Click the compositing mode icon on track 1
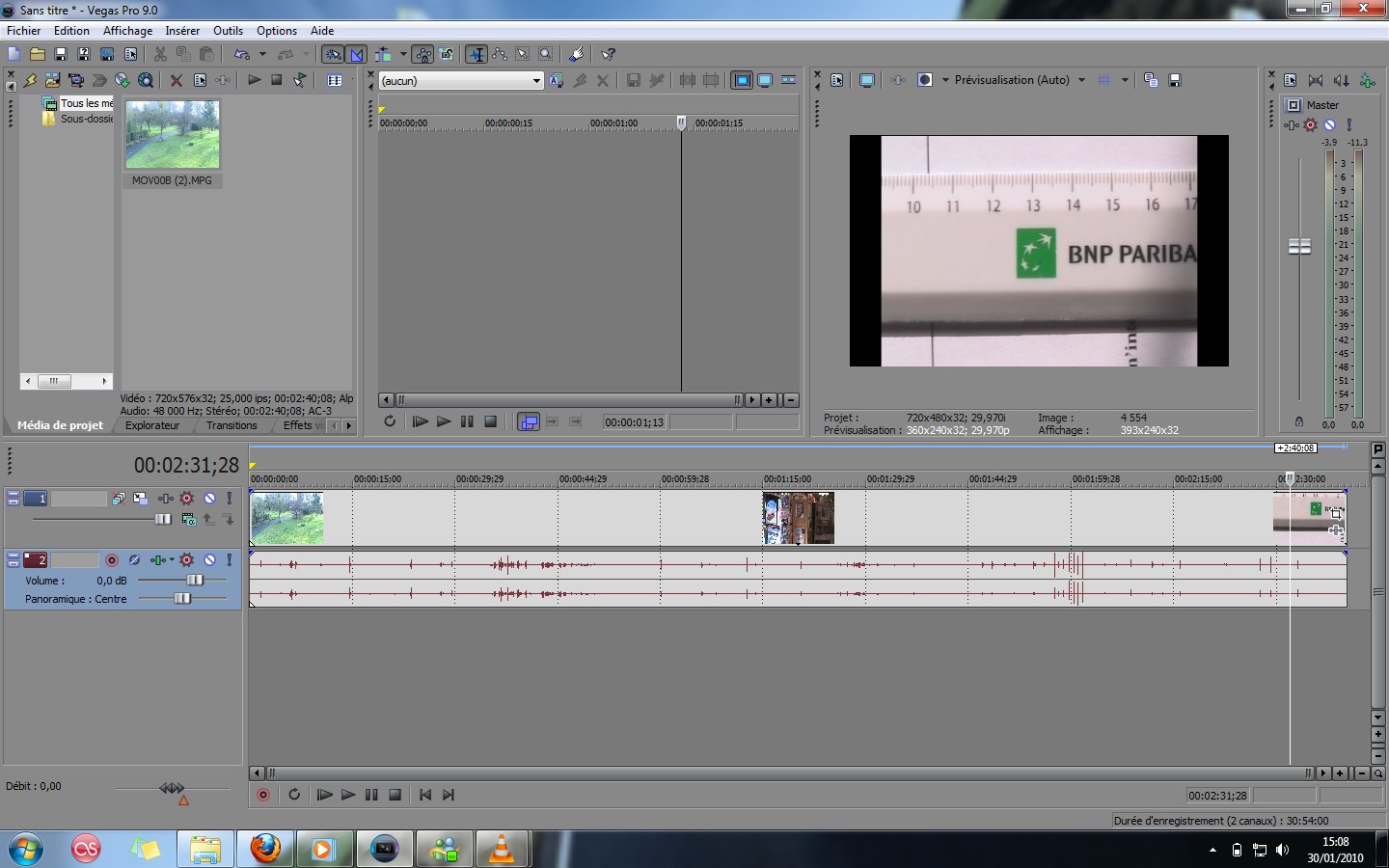Screen dimensions: 1389x868 pos(188,520)
